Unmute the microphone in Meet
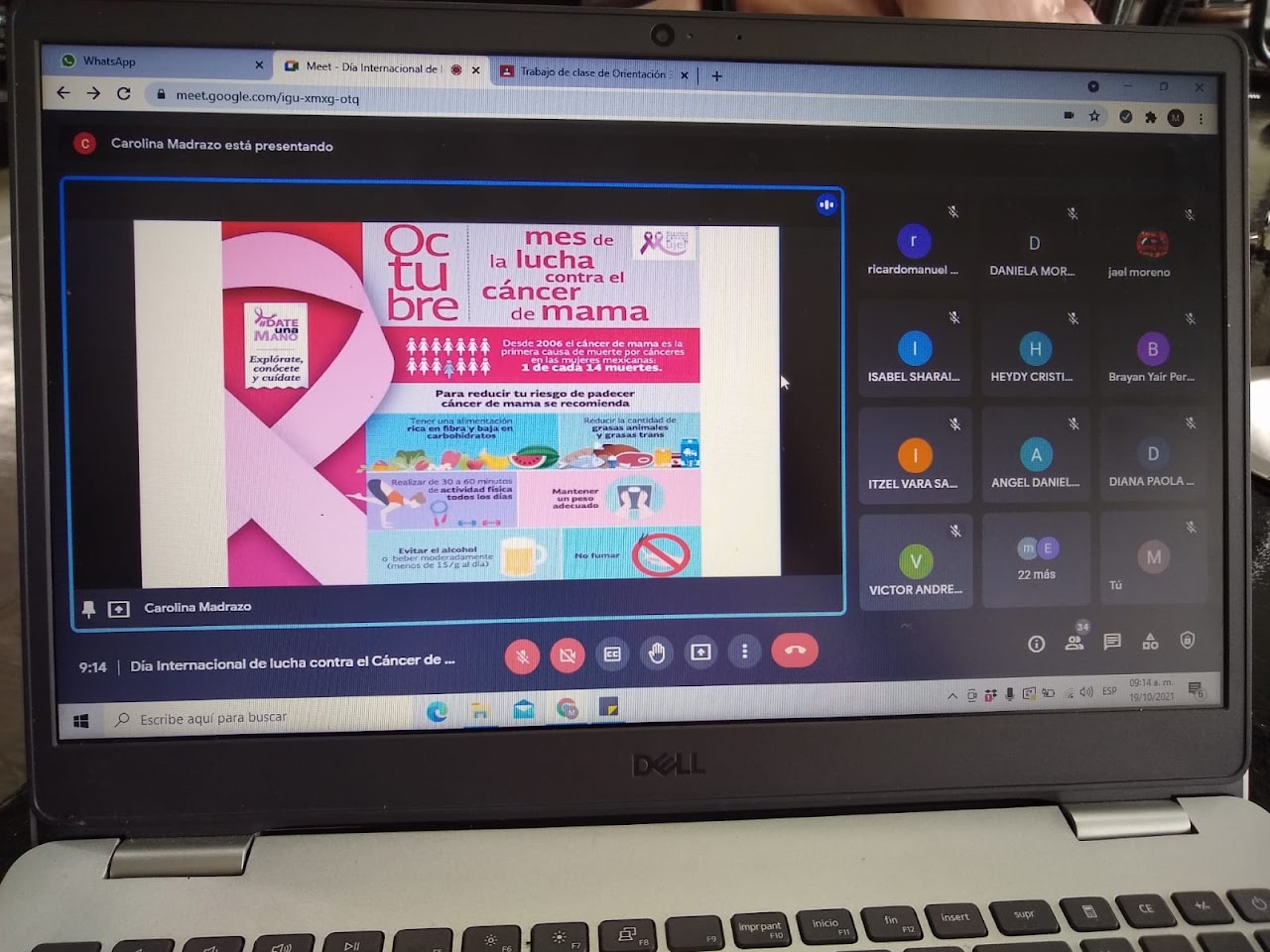 (x=522, y=655)
